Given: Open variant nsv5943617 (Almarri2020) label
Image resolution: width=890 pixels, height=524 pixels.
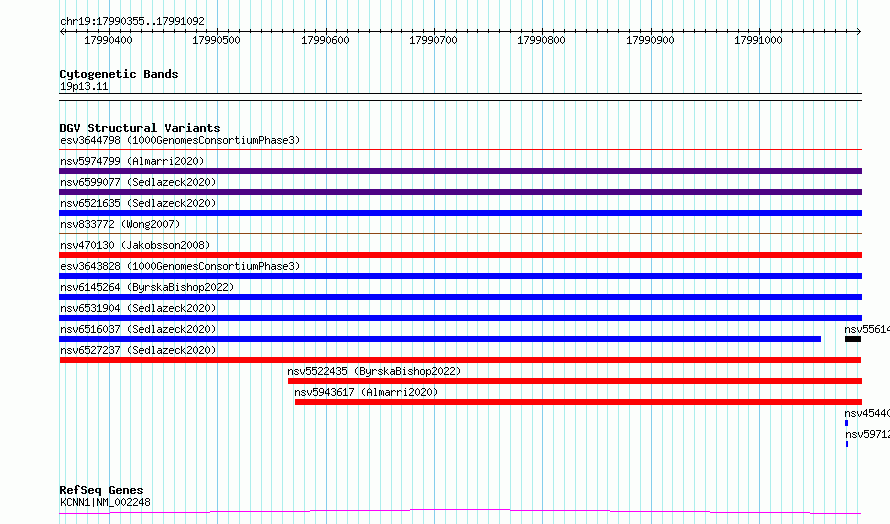Looking at the screenshot, I should click(366, 392).
